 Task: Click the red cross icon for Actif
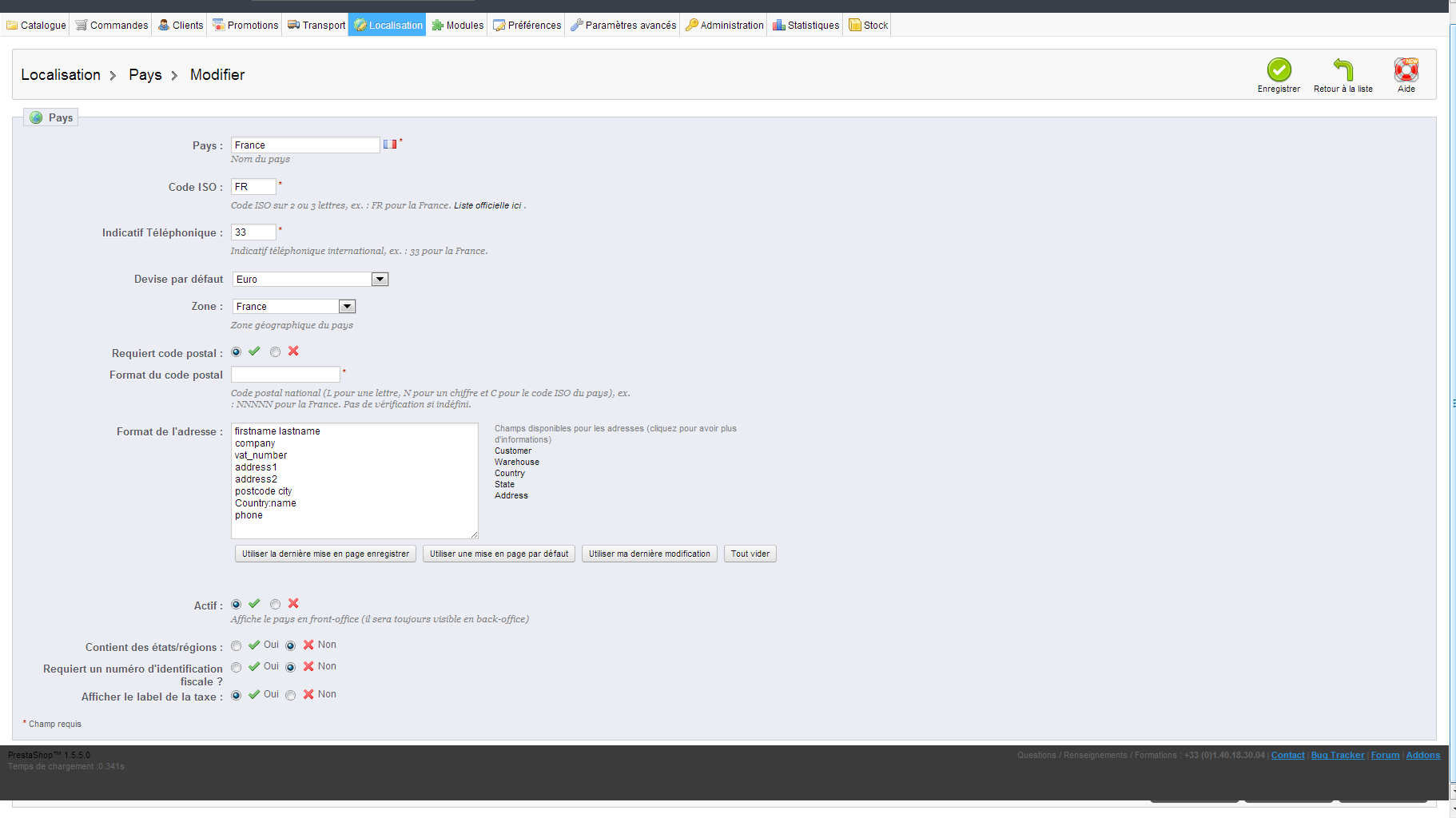[293, 604]
